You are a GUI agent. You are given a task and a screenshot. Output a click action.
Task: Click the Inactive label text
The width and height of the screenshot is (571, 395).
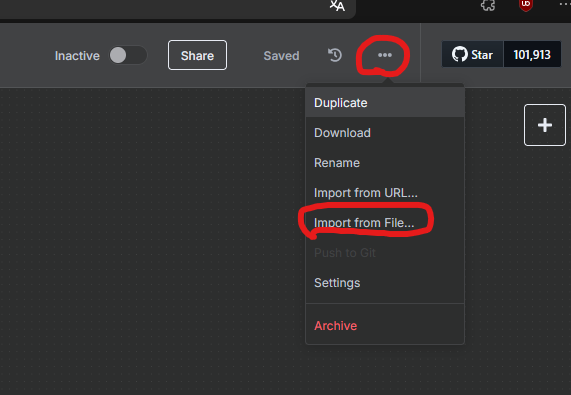coord(77,56)
